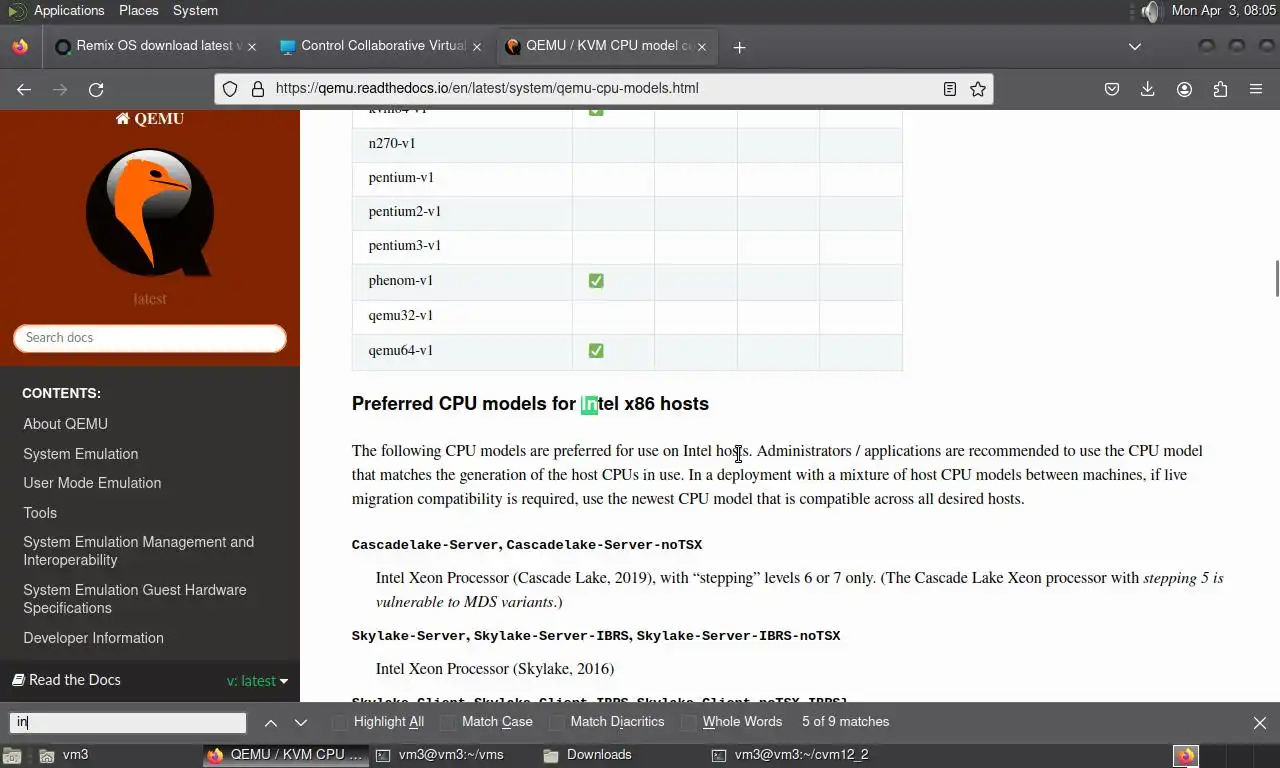This screenshot has width=1280, height=768.
Task: Click the qemu64-v1 table row label
Action: tap(401, 351)
